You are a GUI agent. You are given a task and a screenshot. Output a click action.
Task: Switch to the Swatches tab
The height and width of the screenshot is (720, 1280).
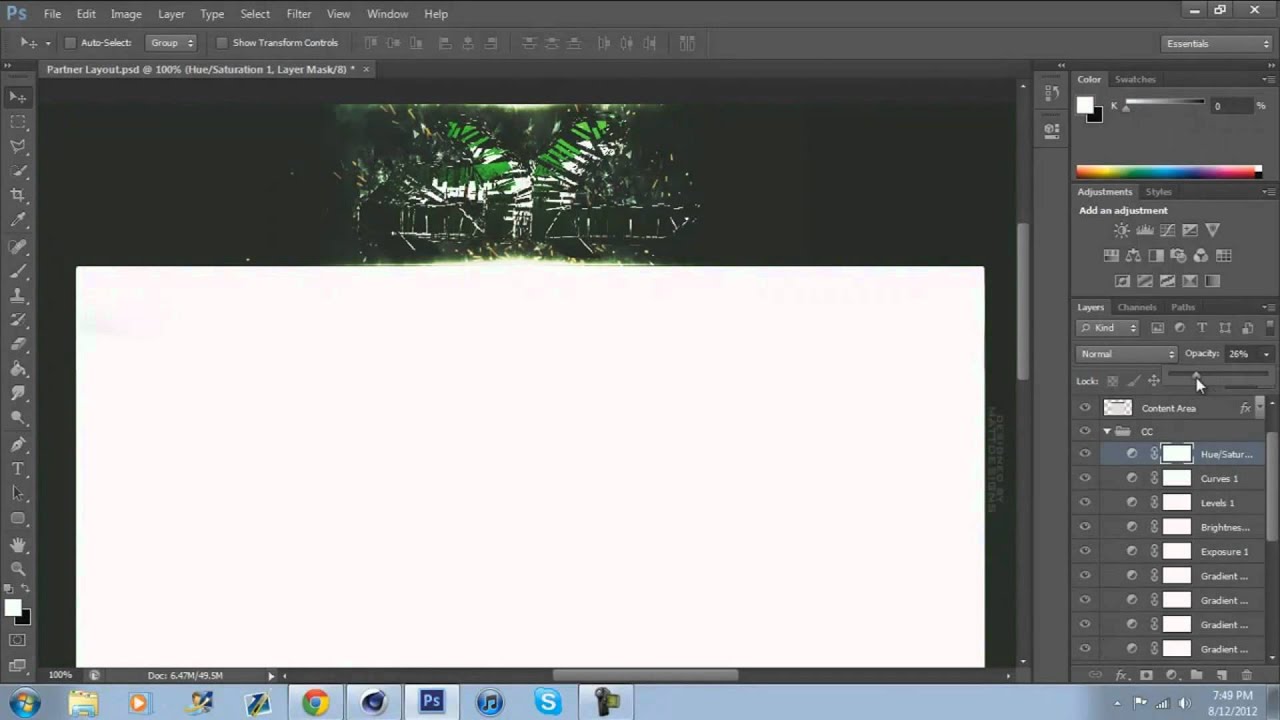click(x=1135, y=79)
